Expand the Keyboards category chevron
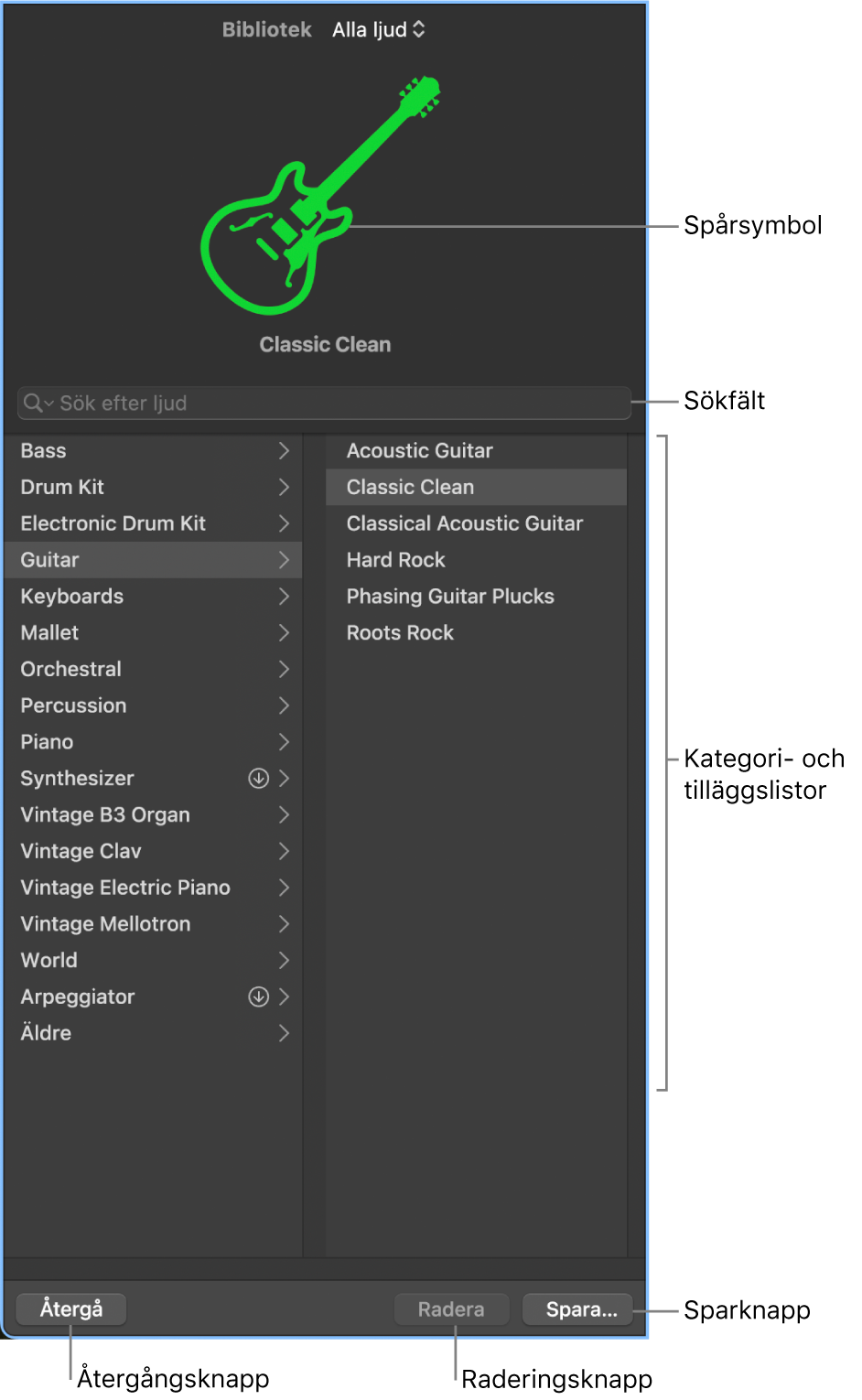This screenshot has height=1400, width=862. [284, 597]
